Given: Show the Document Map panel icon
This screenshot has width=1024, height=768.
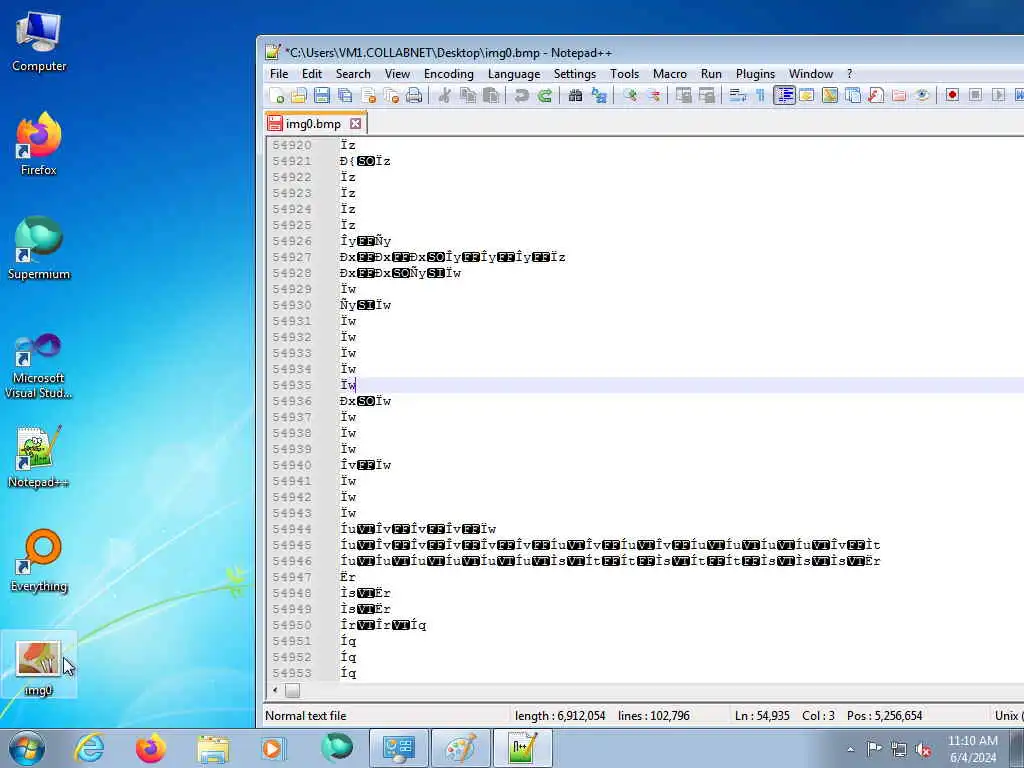Looking at the screenshot, I should tap(829, 96).
